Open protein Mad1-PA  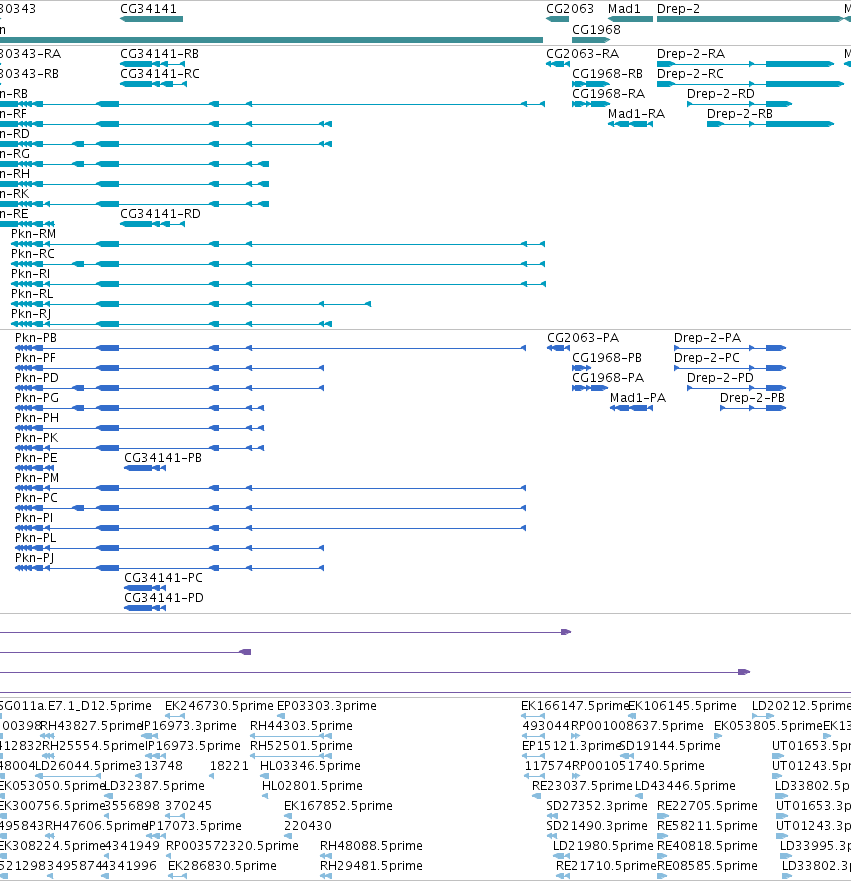638,398
